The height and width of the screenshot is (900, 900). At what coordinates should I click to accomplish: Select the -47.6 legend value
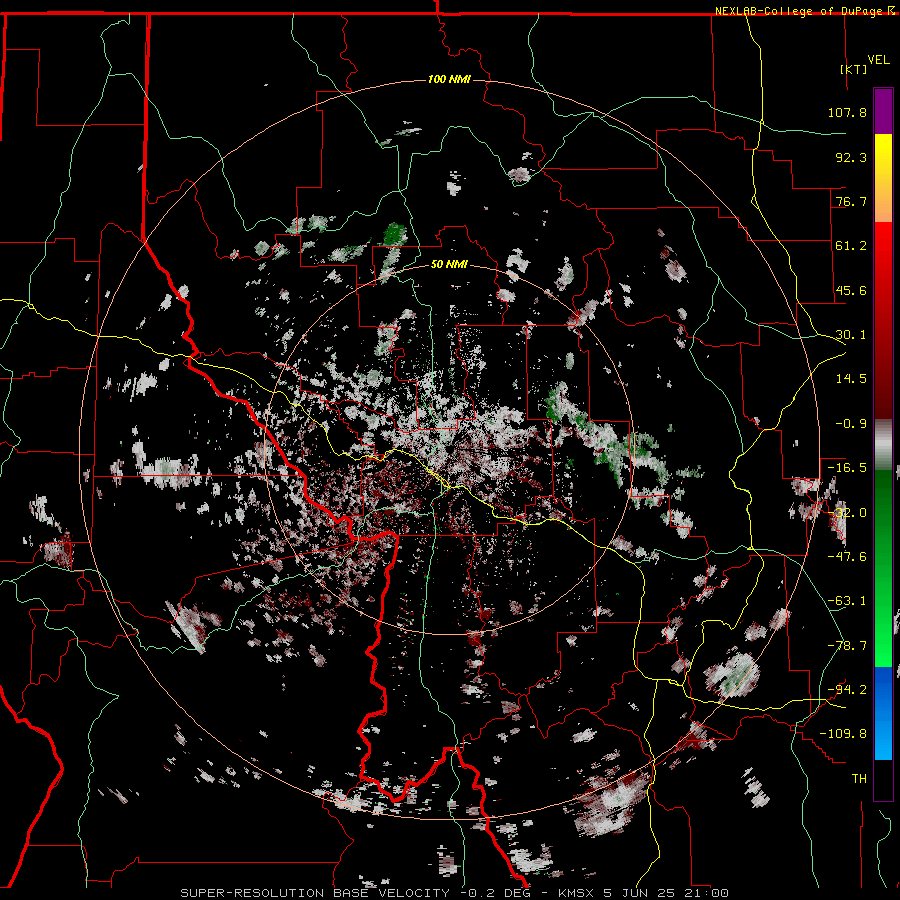coord(847,557)
